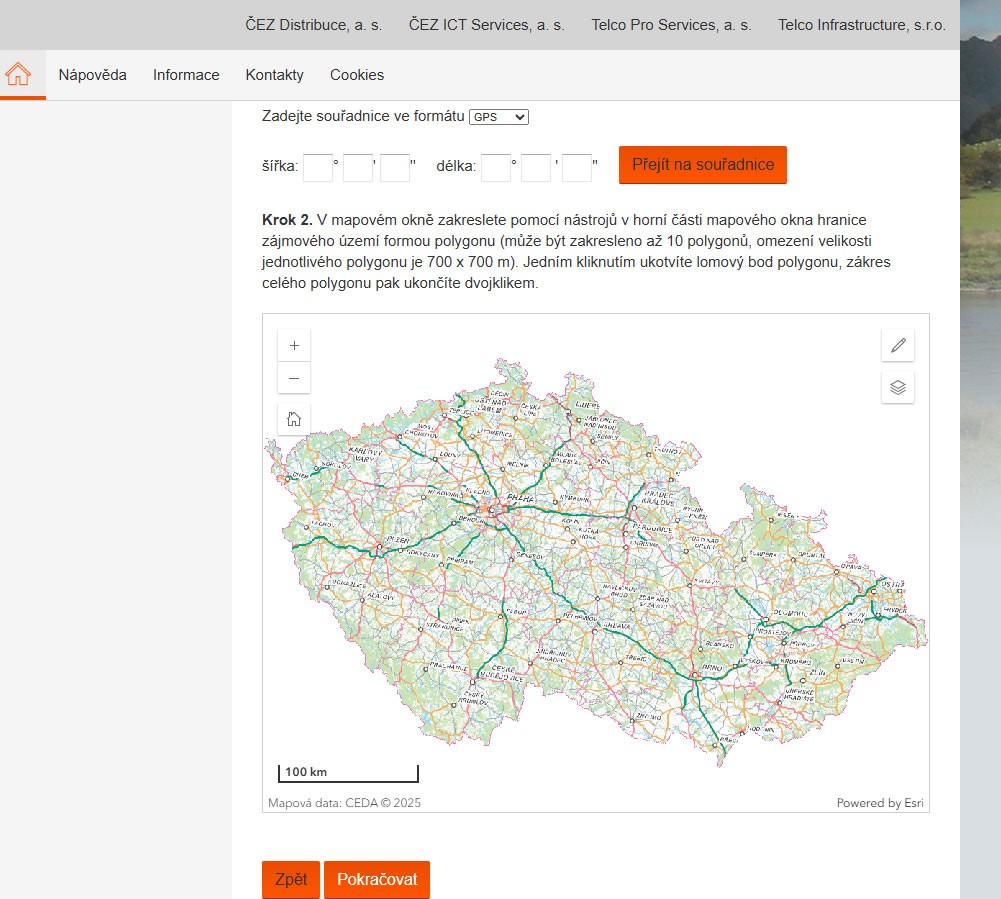Focus the šířka degrees input field
Image resolution: width=1001 pixels, height=899 pixels.
pyautogui.click(x=318, y=167)
